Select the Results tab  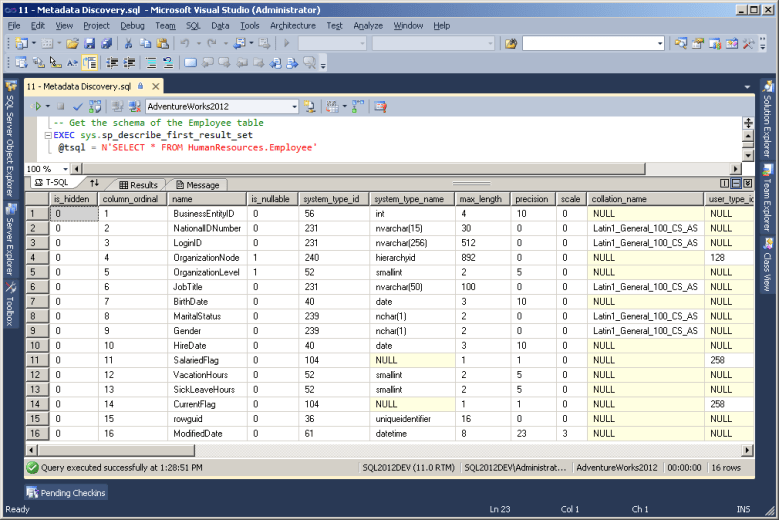coord(139,185)
